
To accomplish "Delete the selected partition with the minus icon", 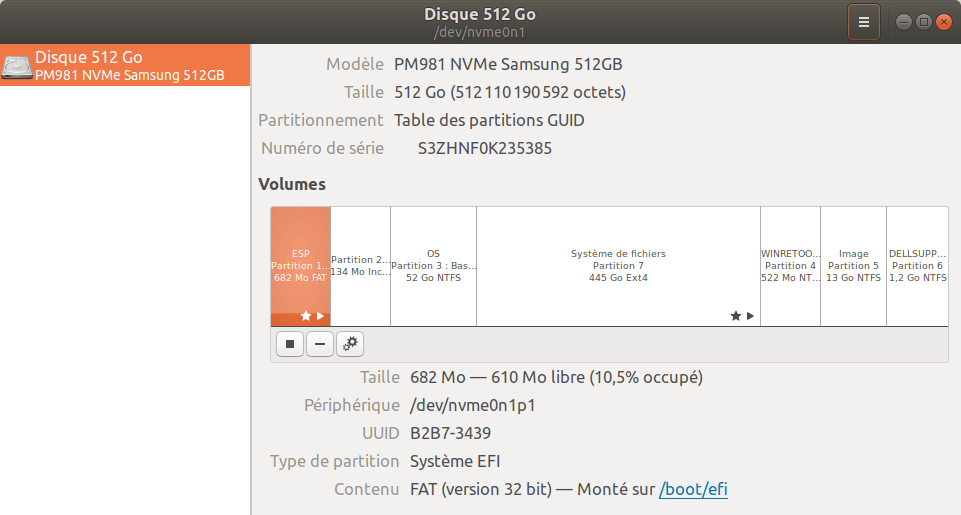I will point(320,344).
